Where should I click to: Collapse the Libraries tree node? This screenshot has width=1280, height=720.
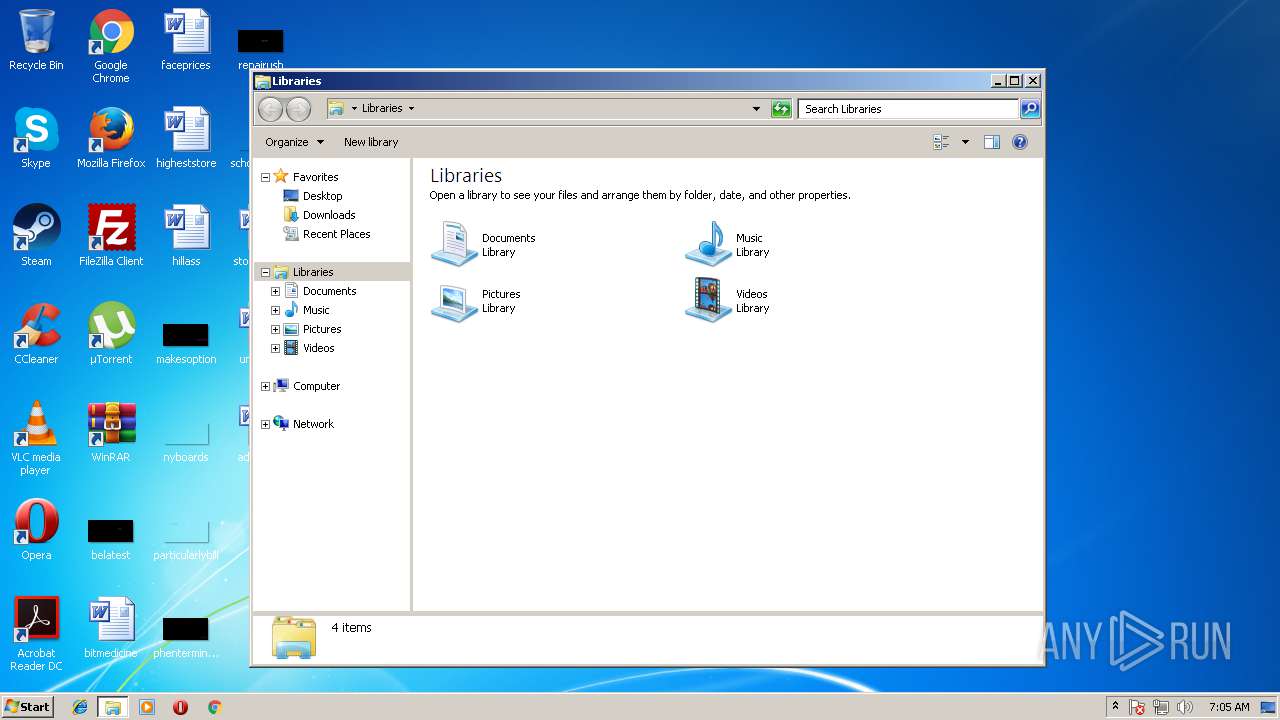[x=265, y=272]
